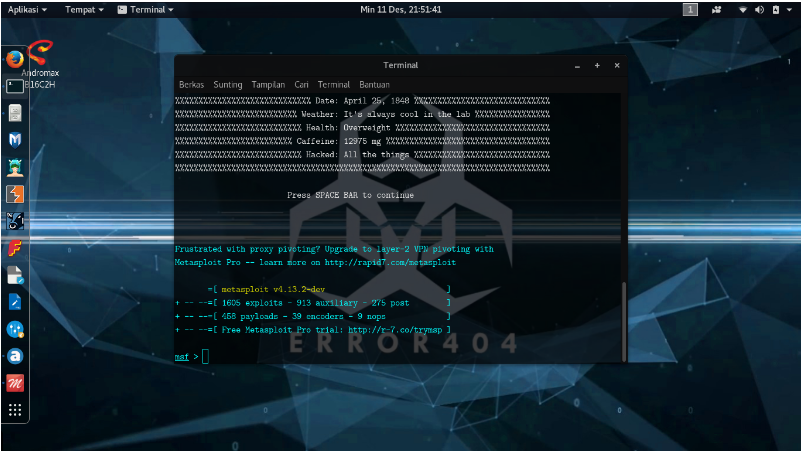Open the Tampilan menu in Terminal
The width and height of the screenshot is (802, 451).
tap(268, 85)
